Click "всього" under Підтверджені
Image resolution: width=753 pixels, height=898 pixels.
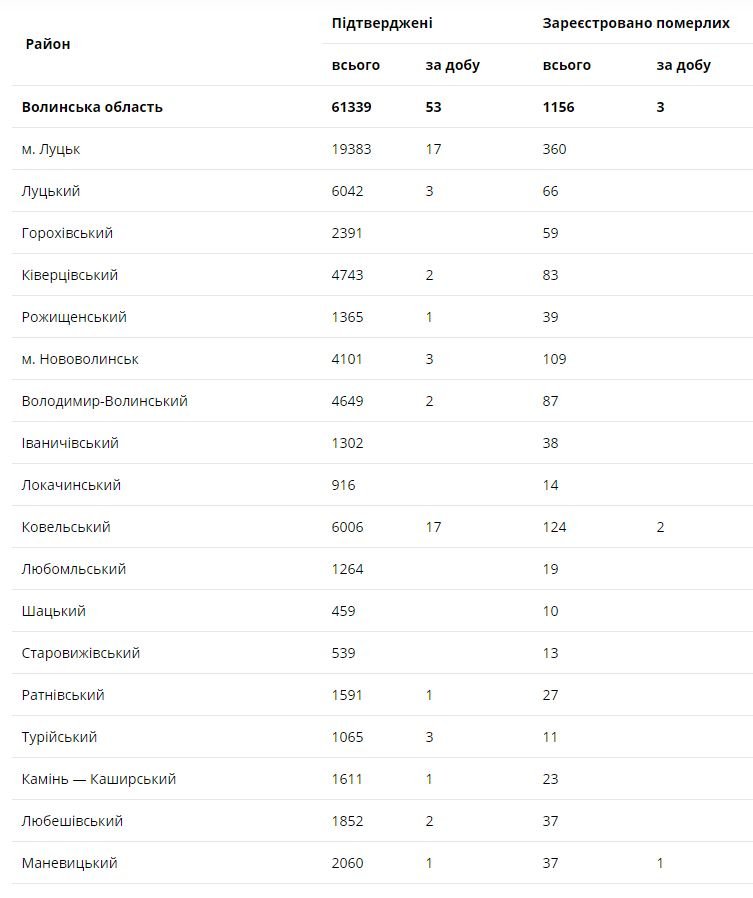(356, 65)
